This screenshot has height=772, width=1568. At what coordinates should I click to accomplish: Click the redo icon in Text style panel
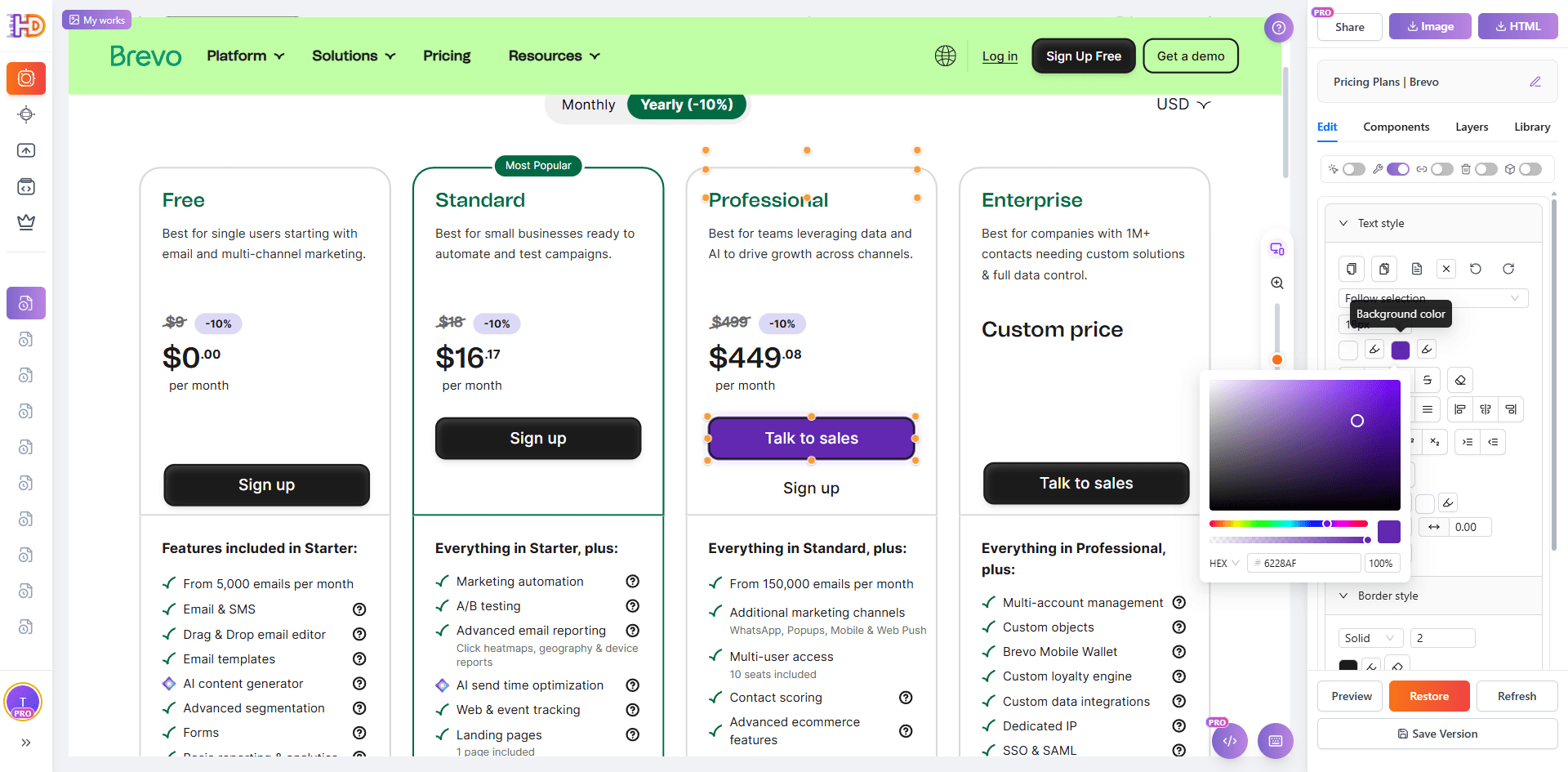(x=1508, y=269)
